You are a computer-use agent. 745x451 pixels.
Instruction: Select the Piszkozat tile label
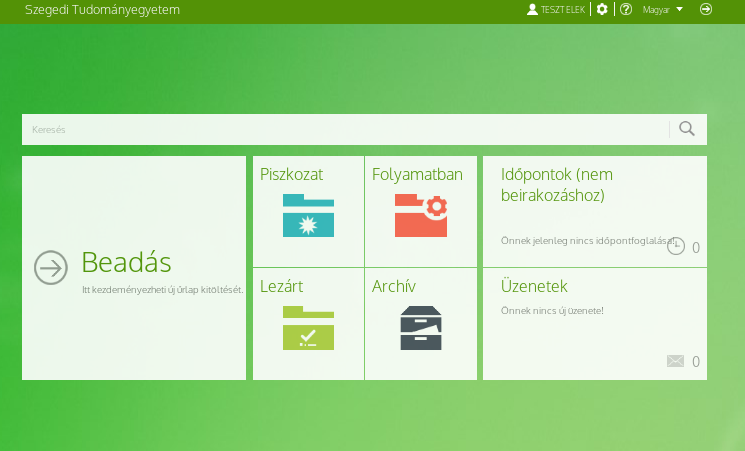(291, 175)
